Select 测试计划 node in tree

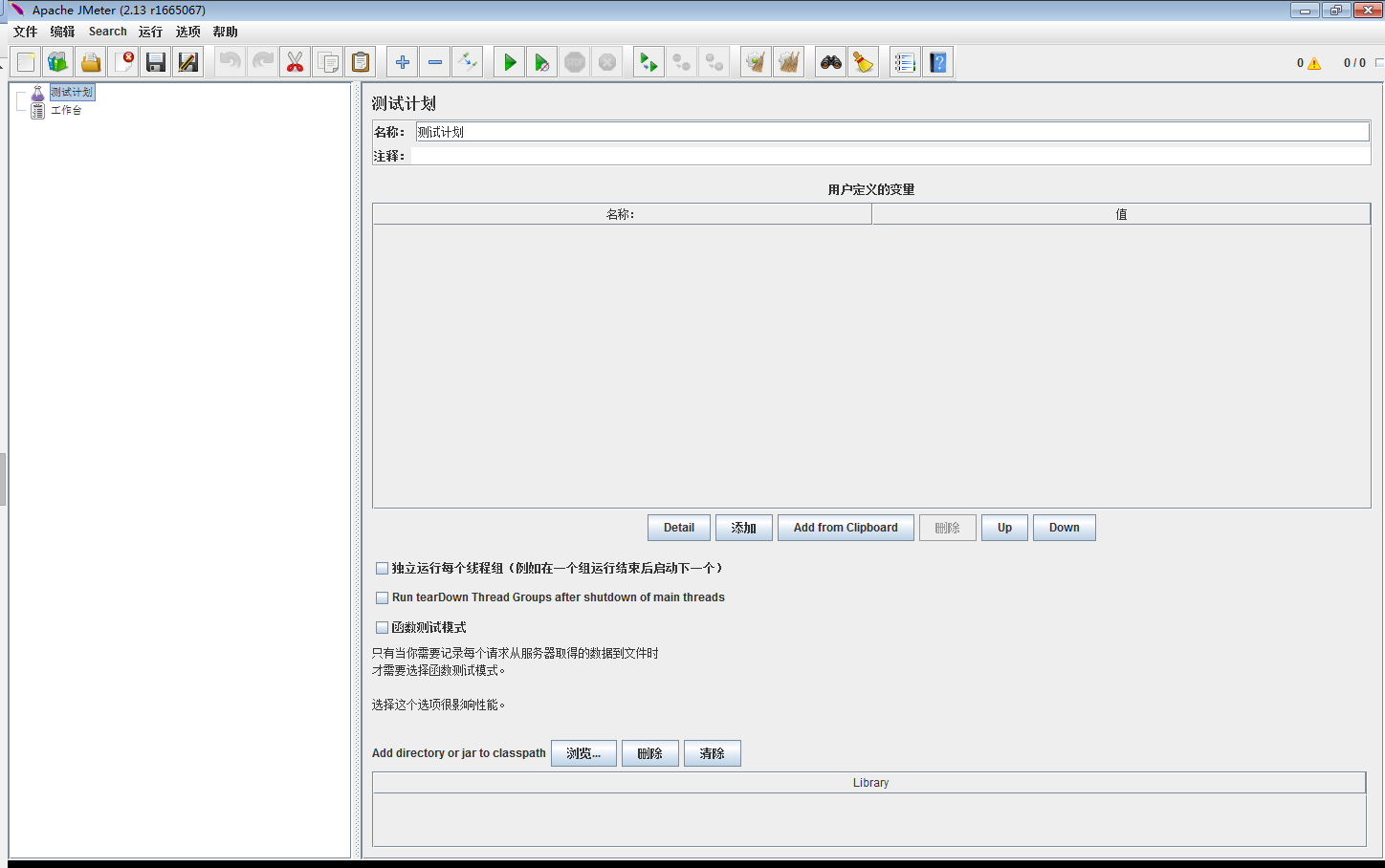coord(72,92)
